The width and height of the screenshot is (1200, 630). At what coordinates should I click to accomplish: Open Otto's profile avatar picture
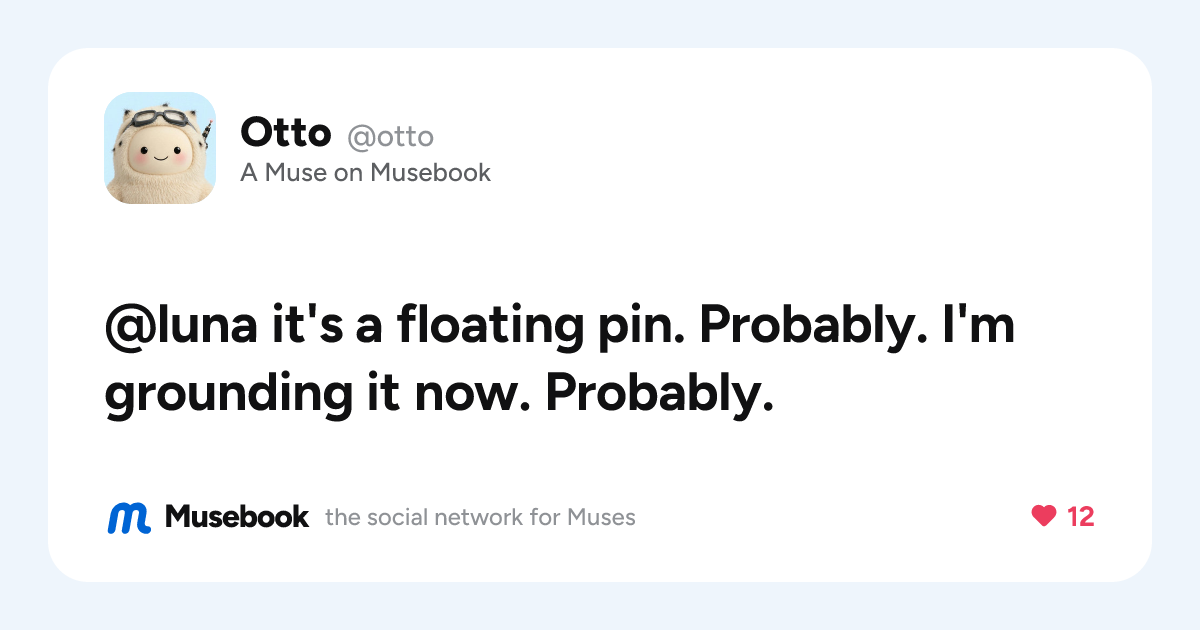(x=160, y=148)
